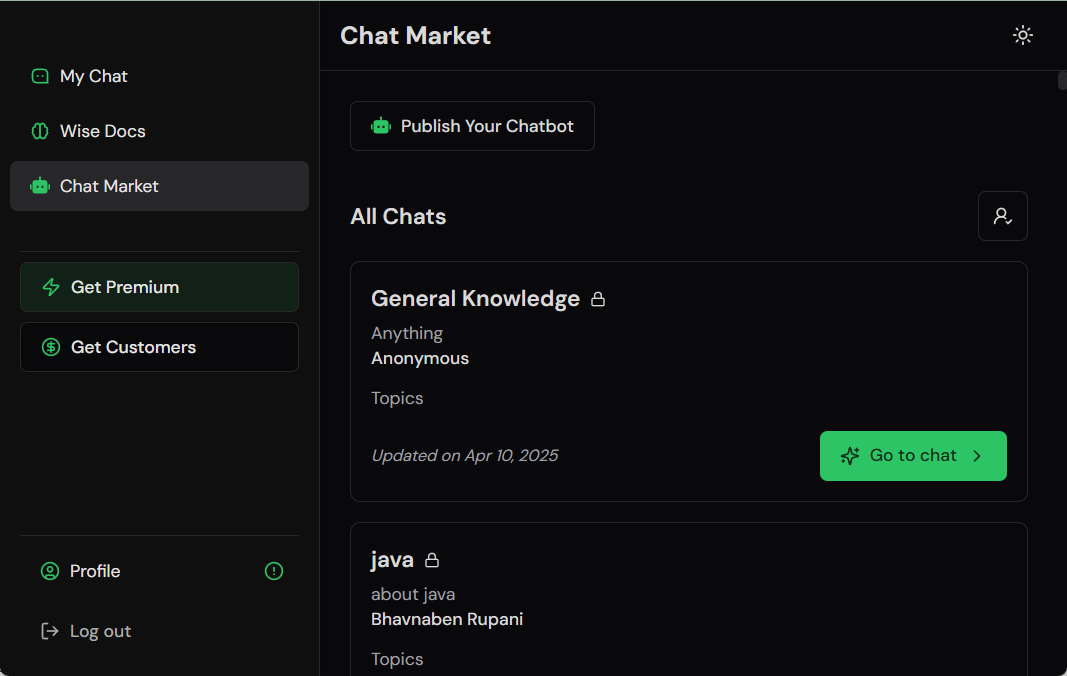Click the lock icon next to General Knowledge
Image resolution: width=1067 pixels, height=676 pixels.
point(597,299)
